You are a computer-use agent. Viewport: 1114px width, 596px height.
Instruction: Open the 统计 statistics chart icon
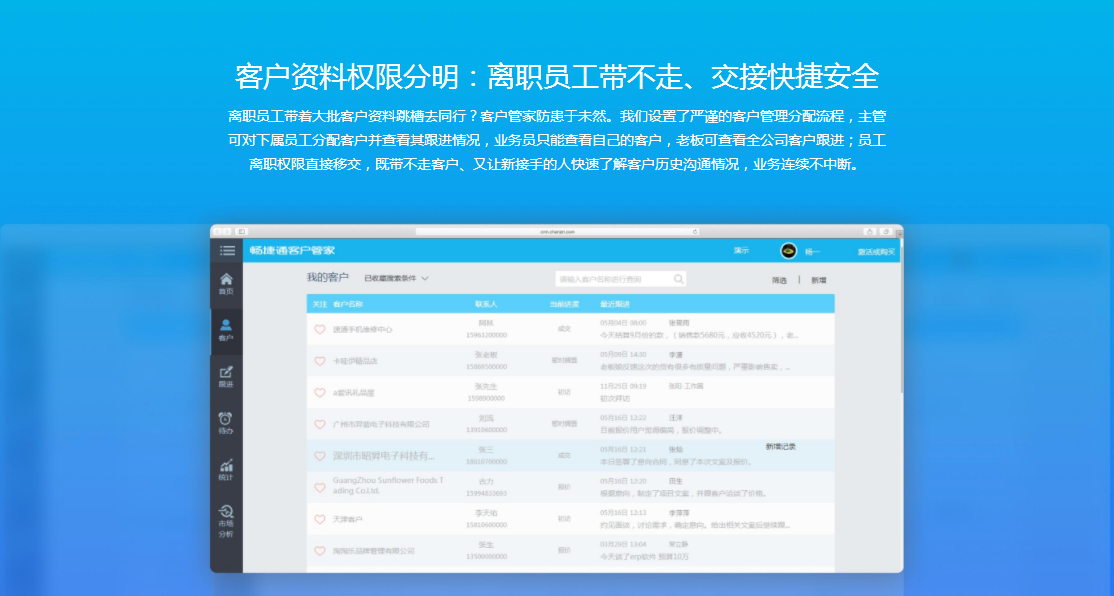click(x=226, y=470)
